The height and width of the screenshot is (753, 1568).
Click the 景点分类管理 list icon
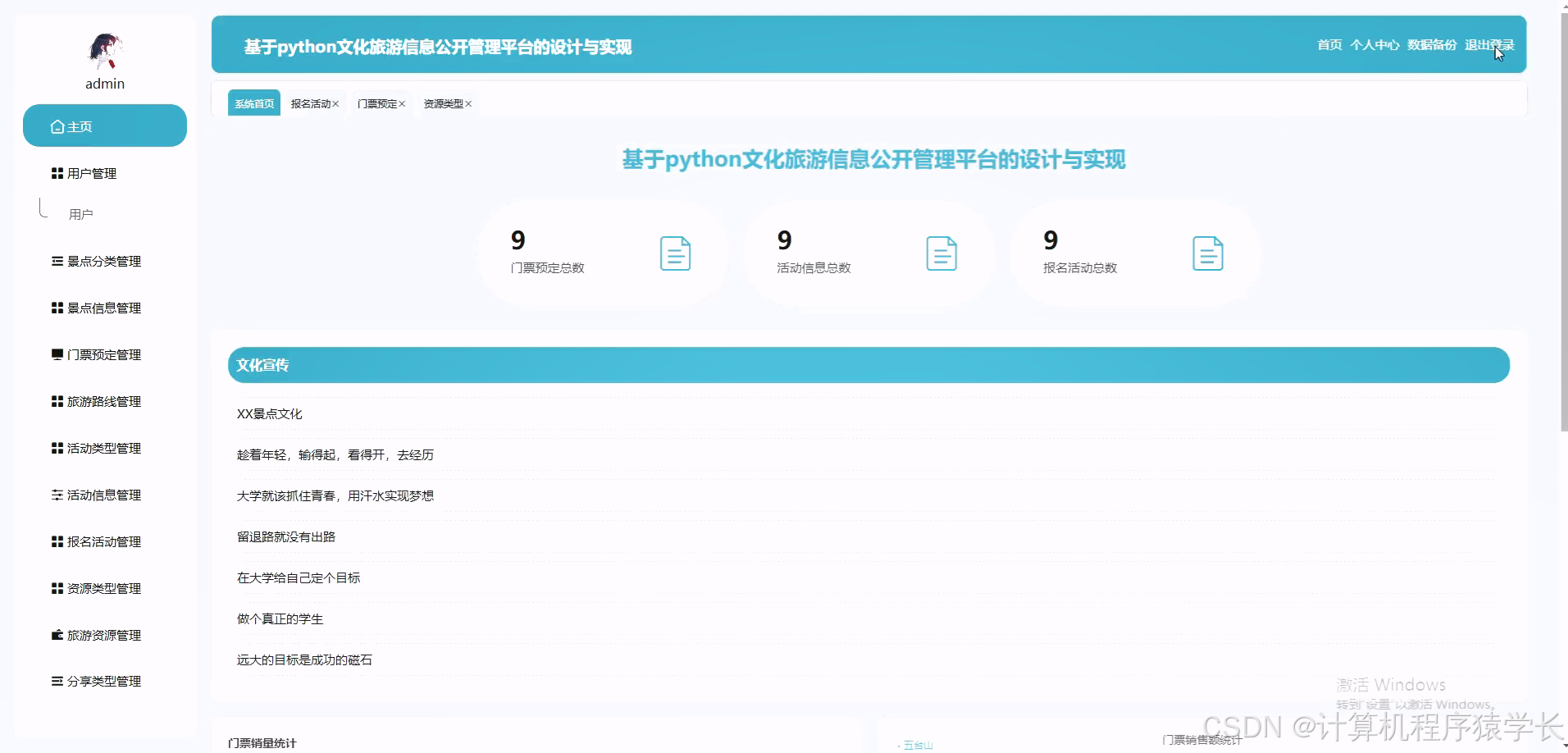(57, 261)
